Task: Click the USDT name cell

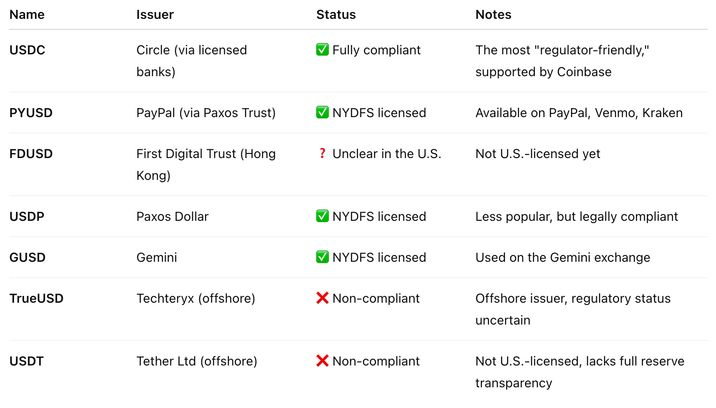Action: (26, 361)
